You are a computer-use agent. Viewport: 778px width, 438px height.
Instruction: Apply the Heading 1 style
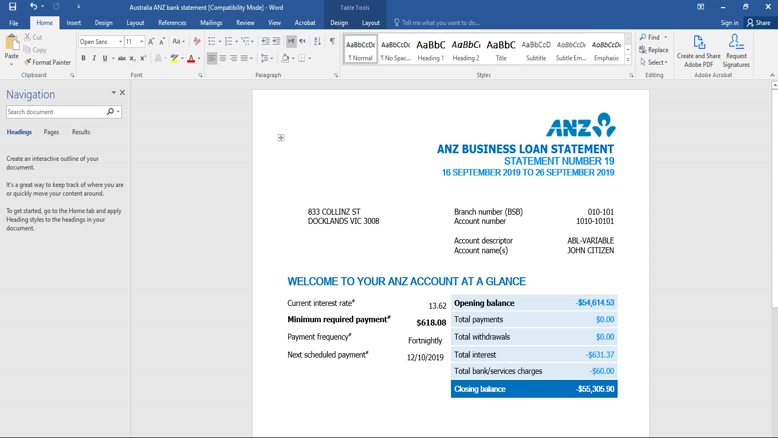tap(430, 49)
